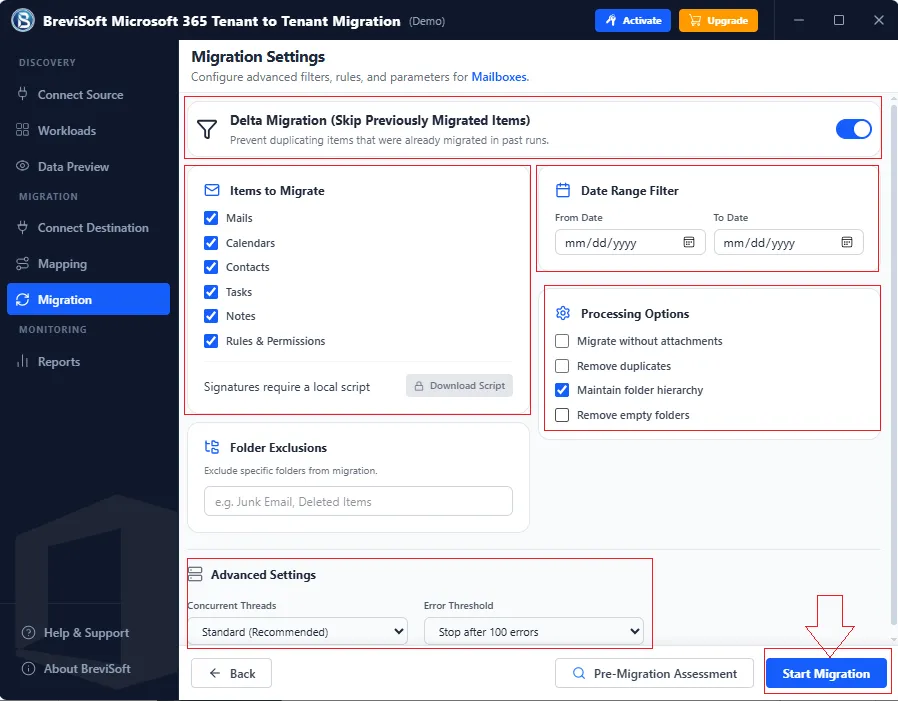Click the Date Range Filter calendar icon
This screenshot has width=898, height=701.
(563, 190)
